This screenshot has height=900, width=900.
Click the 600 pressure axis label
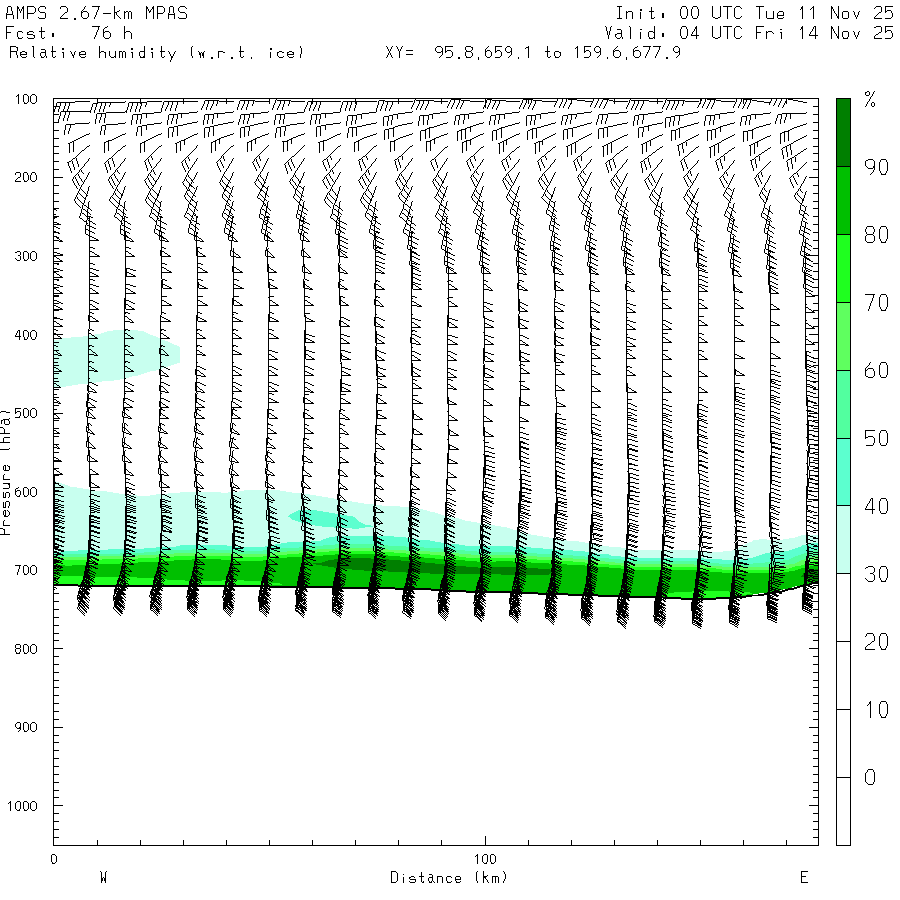coord(26,492)
